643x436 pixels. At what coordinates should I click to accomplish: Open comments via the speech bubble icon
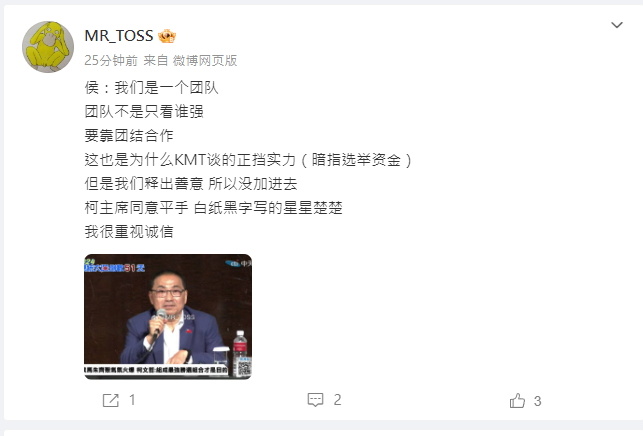(315, 400)
